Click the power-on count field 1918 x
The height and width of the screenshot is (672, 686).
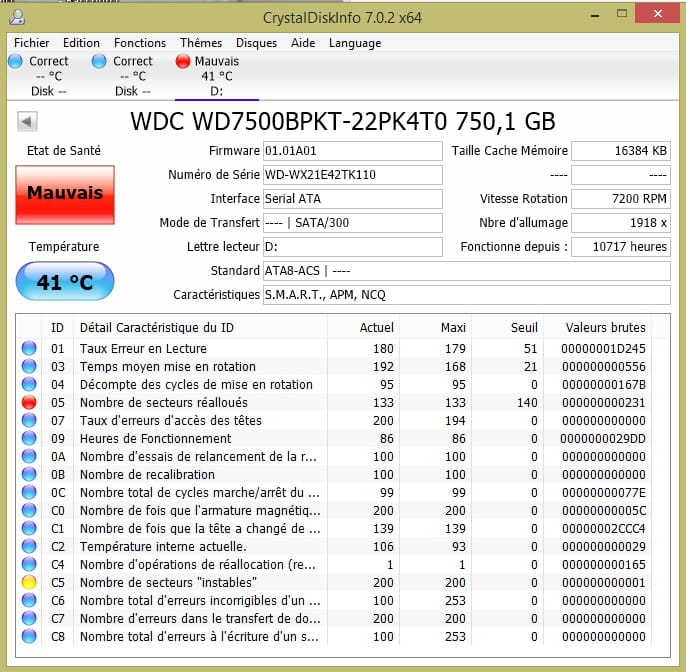[621, 223]
